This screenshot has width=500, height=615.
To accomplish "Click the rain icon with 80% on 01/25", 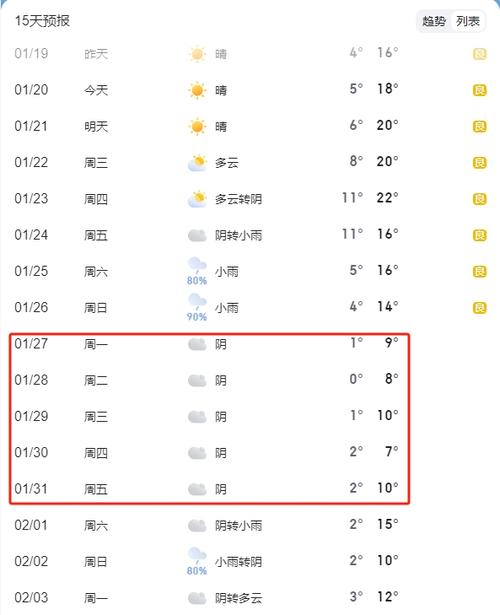I will [x=197, y=271].
